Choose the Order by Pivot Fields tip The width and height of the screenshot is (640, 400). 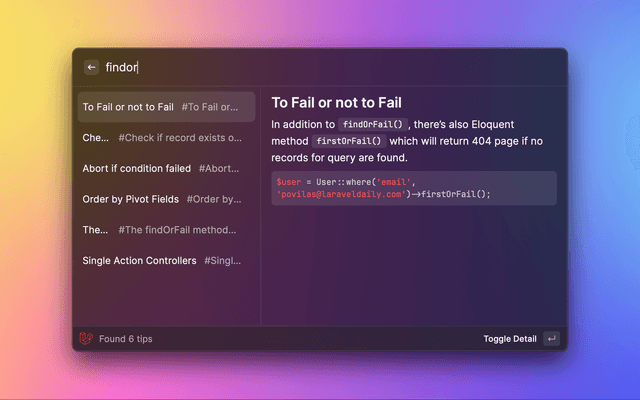click(x=167, y=199)
